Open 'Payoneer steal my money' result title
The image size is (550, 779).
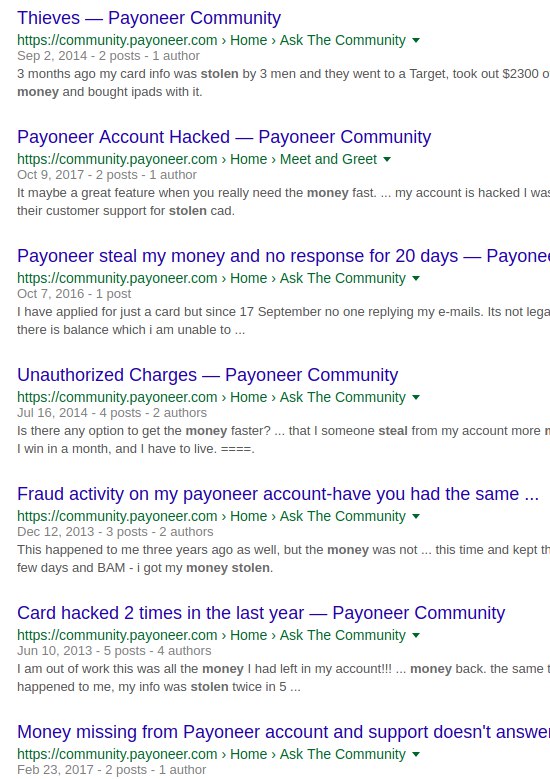pyautogui.click(x=283, y=256)
